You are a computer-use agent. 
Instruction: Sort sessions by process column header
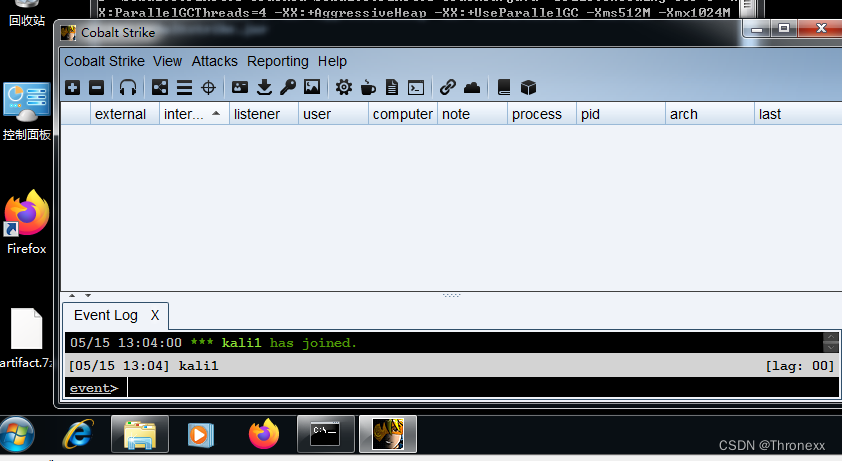tap(542, 114)
